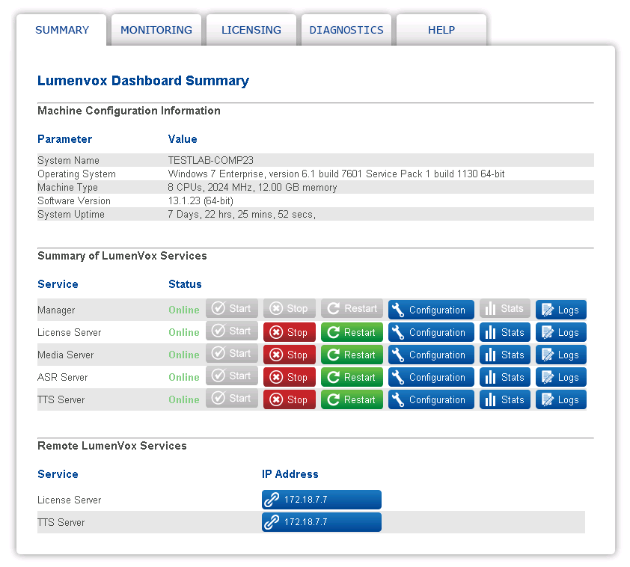
Task: Open TTS Server Logs
Action: click(x=561, y=400)
